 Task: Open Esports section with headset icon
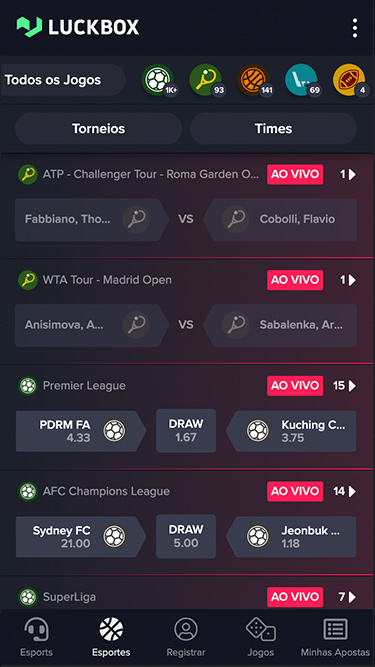pyautogui.click(x=37, y=637)
